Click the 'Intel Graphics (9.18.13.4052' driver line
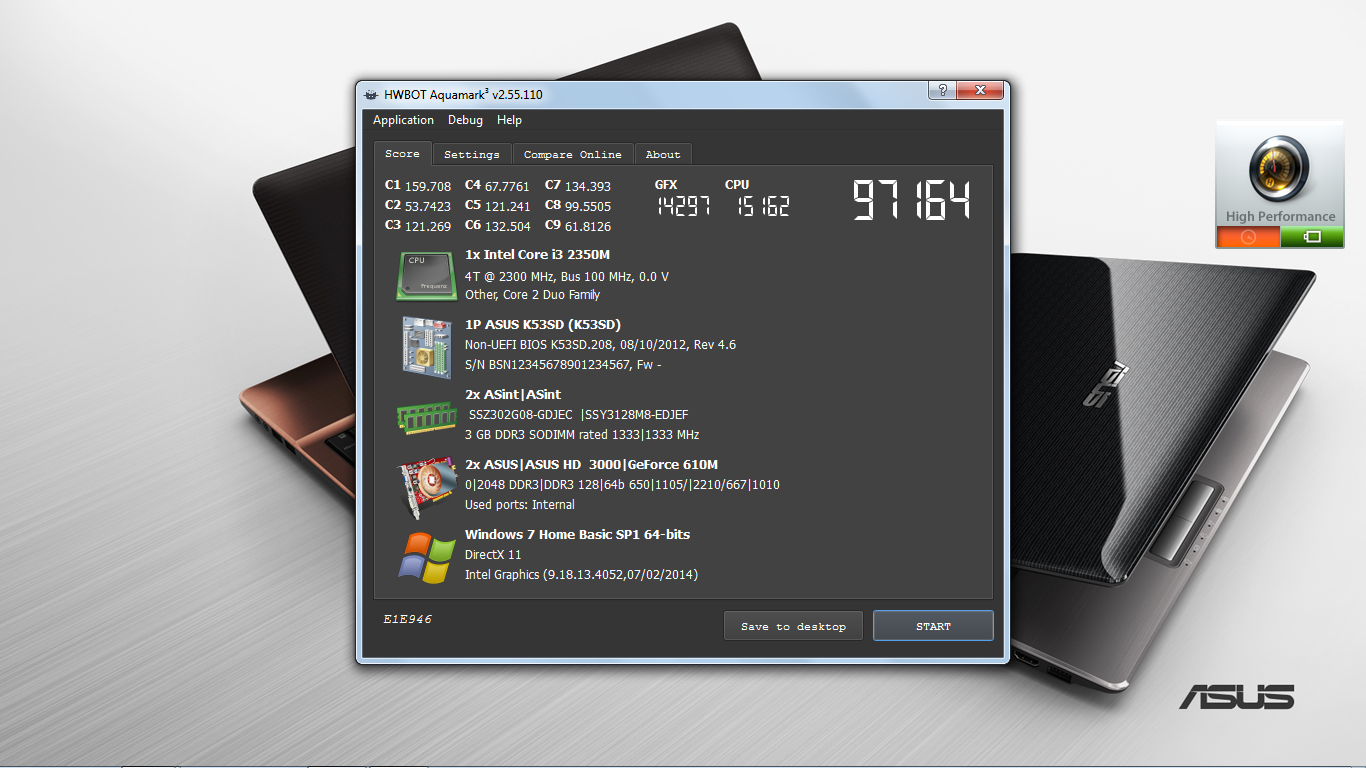The height and width of the screenshot is (768, 1366). pyautogui.click(x=581, y=575)
